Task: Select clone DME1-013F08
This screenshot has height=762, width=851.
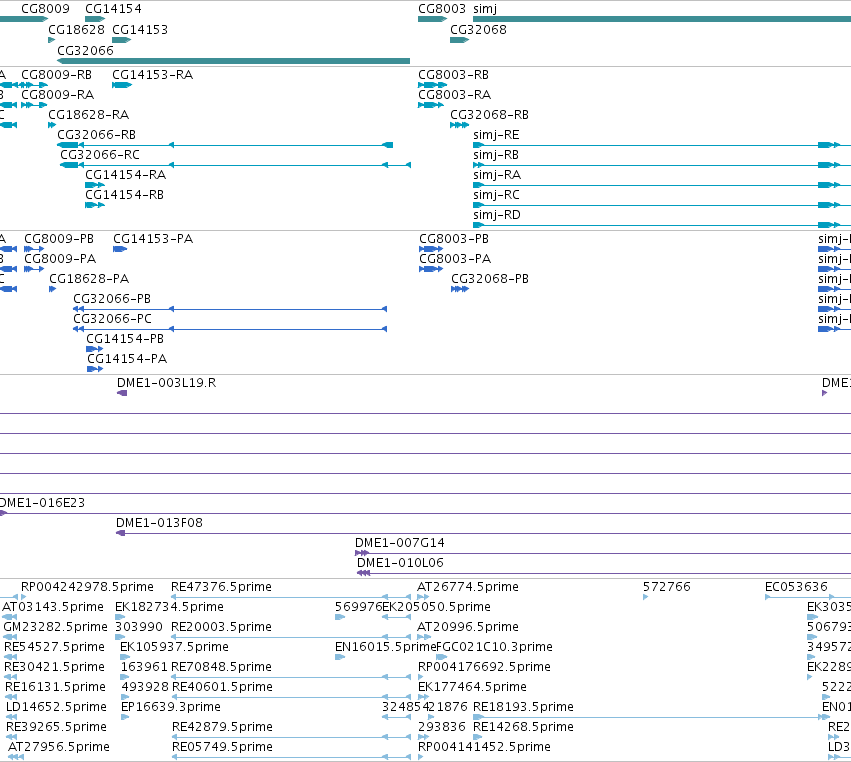Action: pyautogui.click(x=159, y=523)
